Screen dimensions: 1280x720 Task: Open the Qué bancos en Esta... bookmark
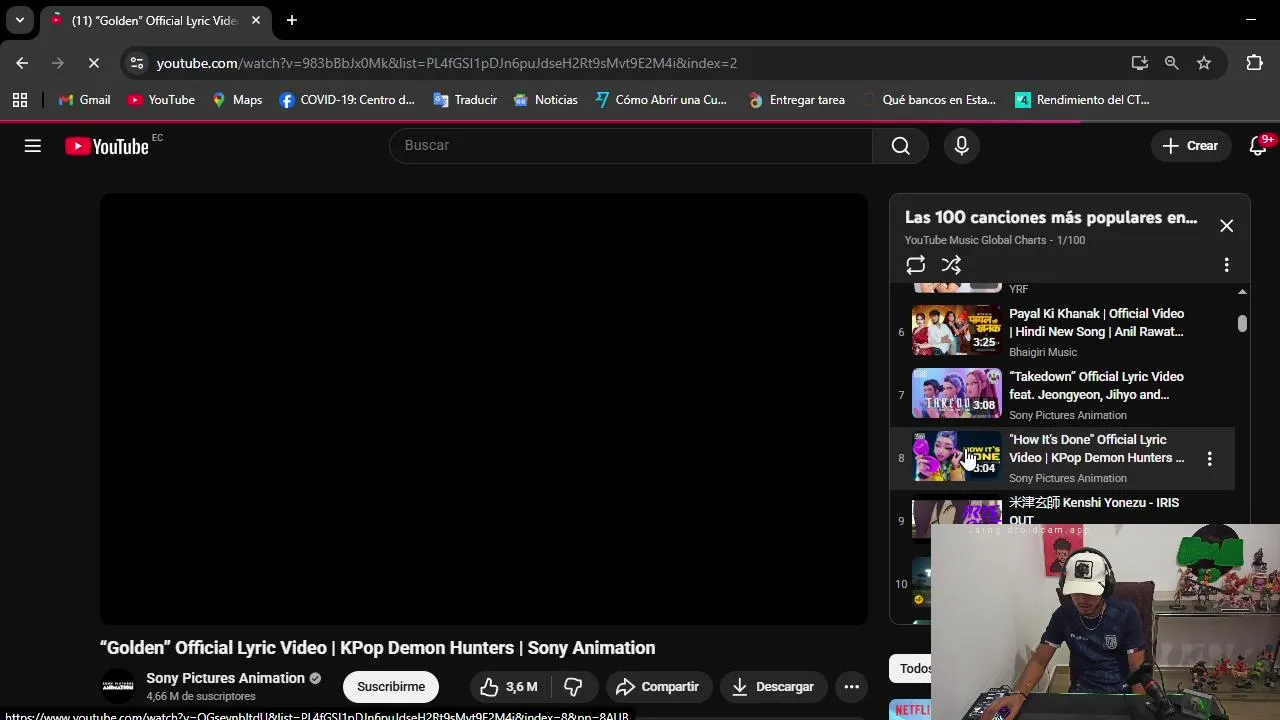click(x=929, y=100)
